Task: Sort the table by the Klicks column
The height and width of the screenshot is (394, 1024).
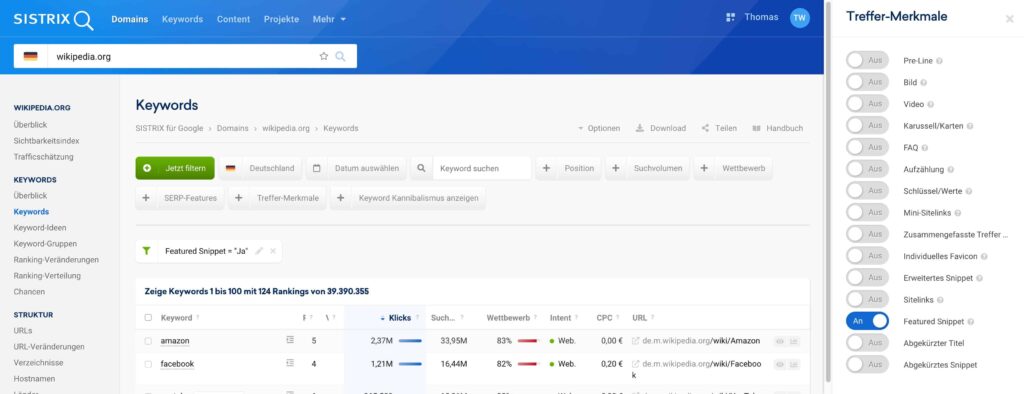Action: (x=400, y=318)
